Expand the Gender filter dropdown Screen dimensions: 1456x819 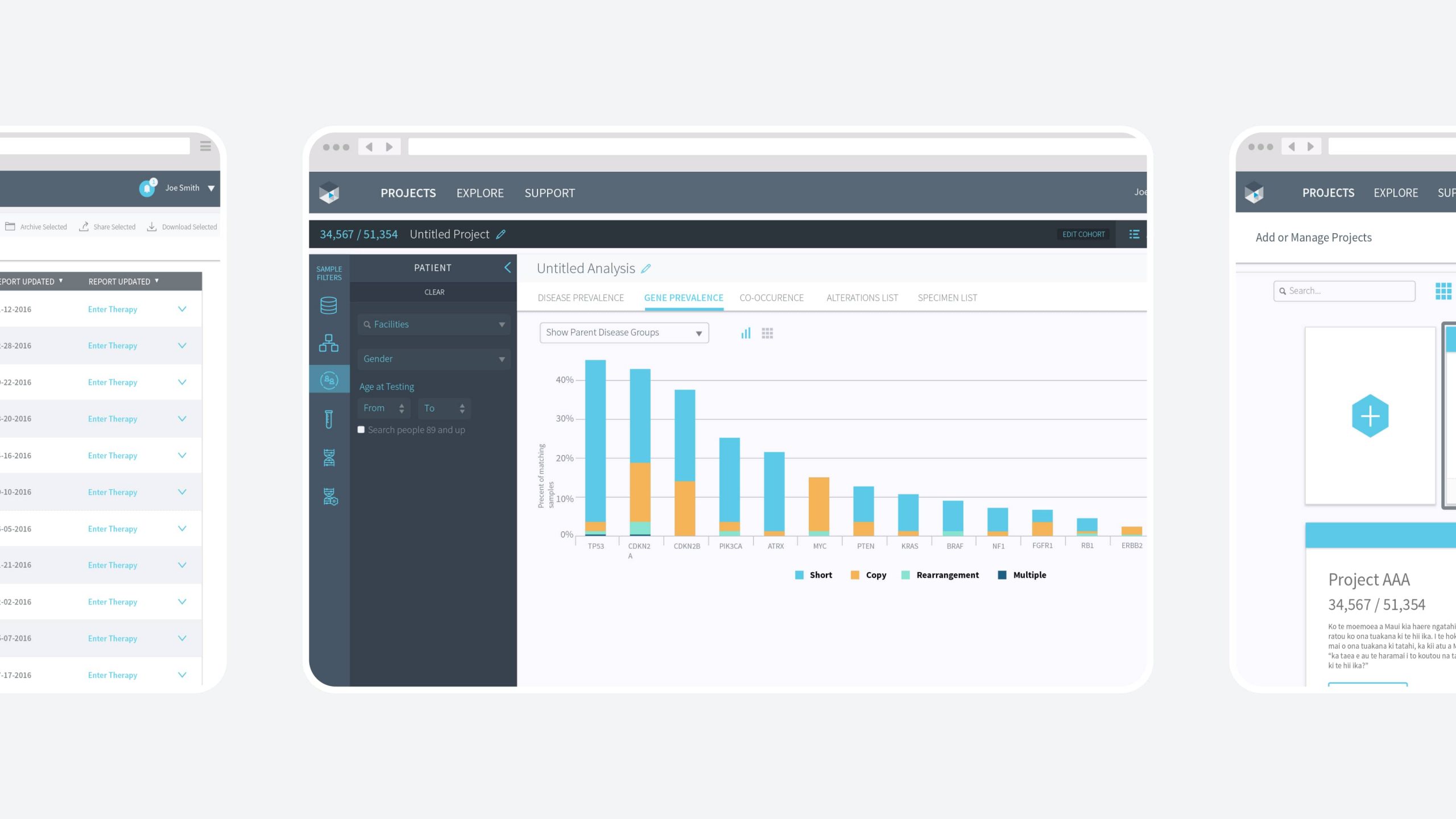(433, 359)
